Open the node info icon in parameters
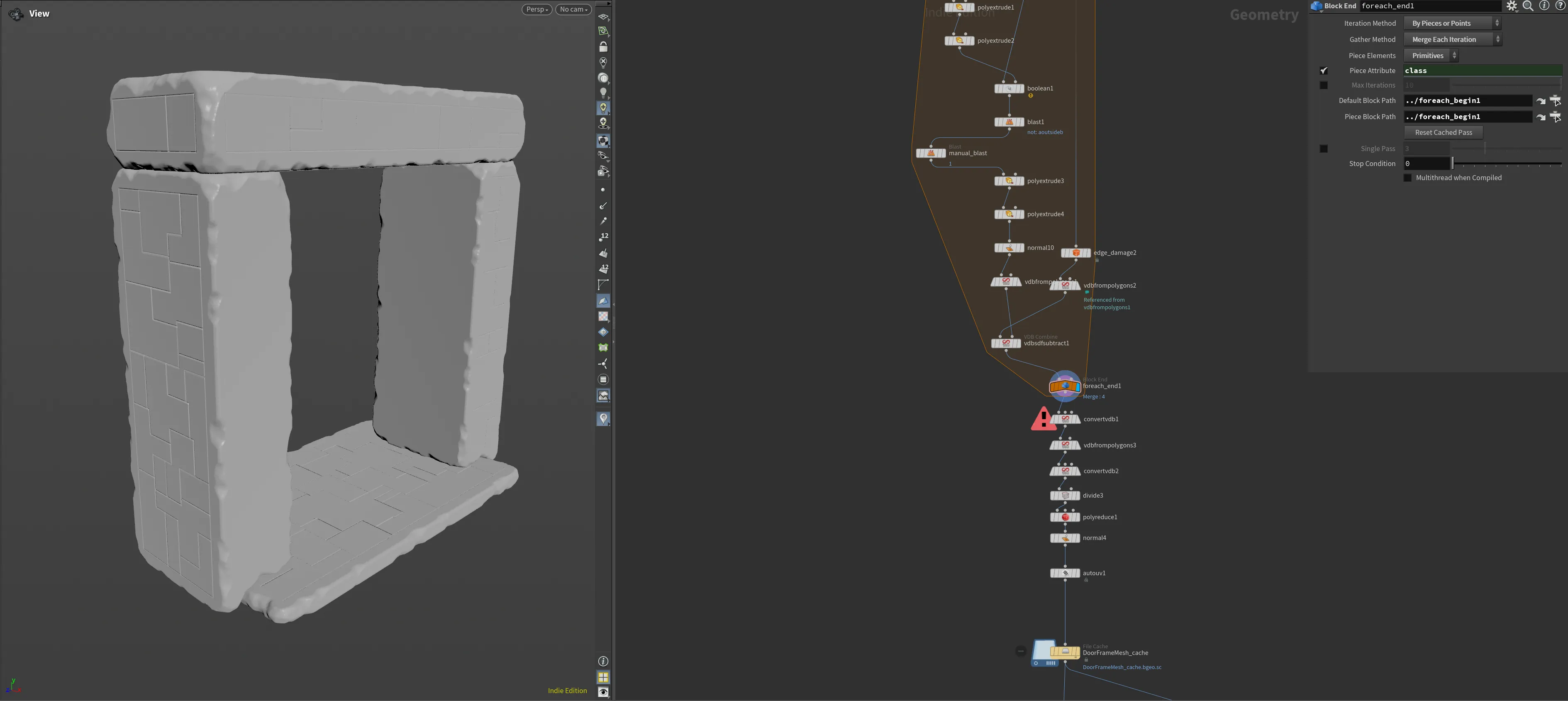Viewport: 1568px width, 701px height. 1544,5
